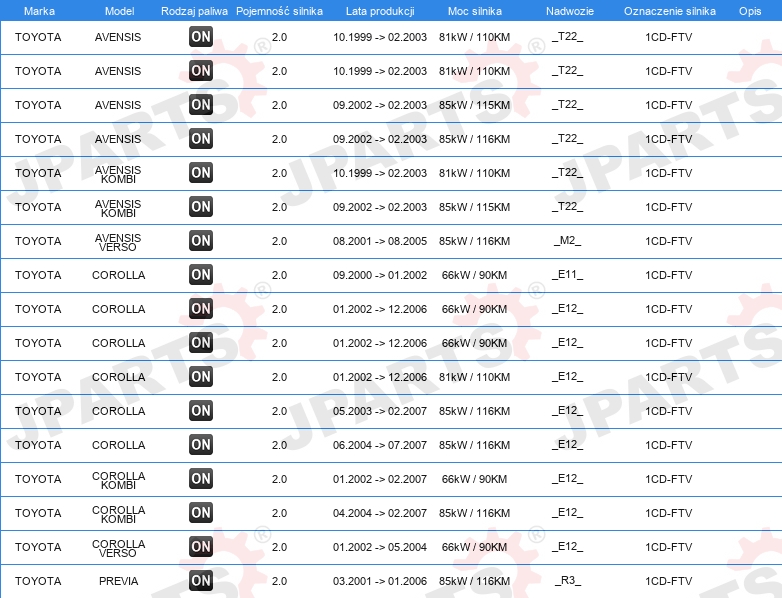Click the Marka column header
This screenshot has width=782, height=598.
tap(39, 11)
